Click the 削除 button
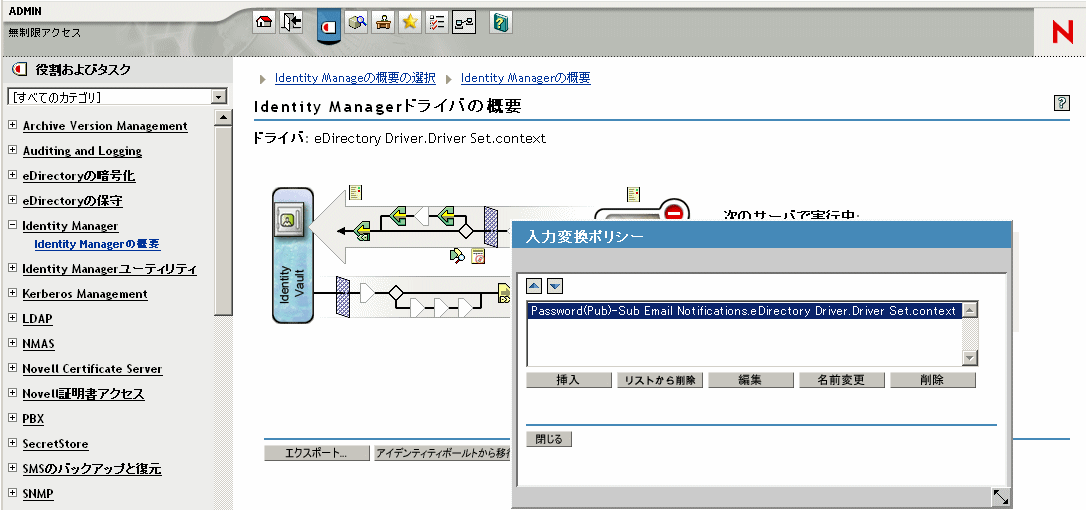This screenshot has height=510, width=1086. 933,380
